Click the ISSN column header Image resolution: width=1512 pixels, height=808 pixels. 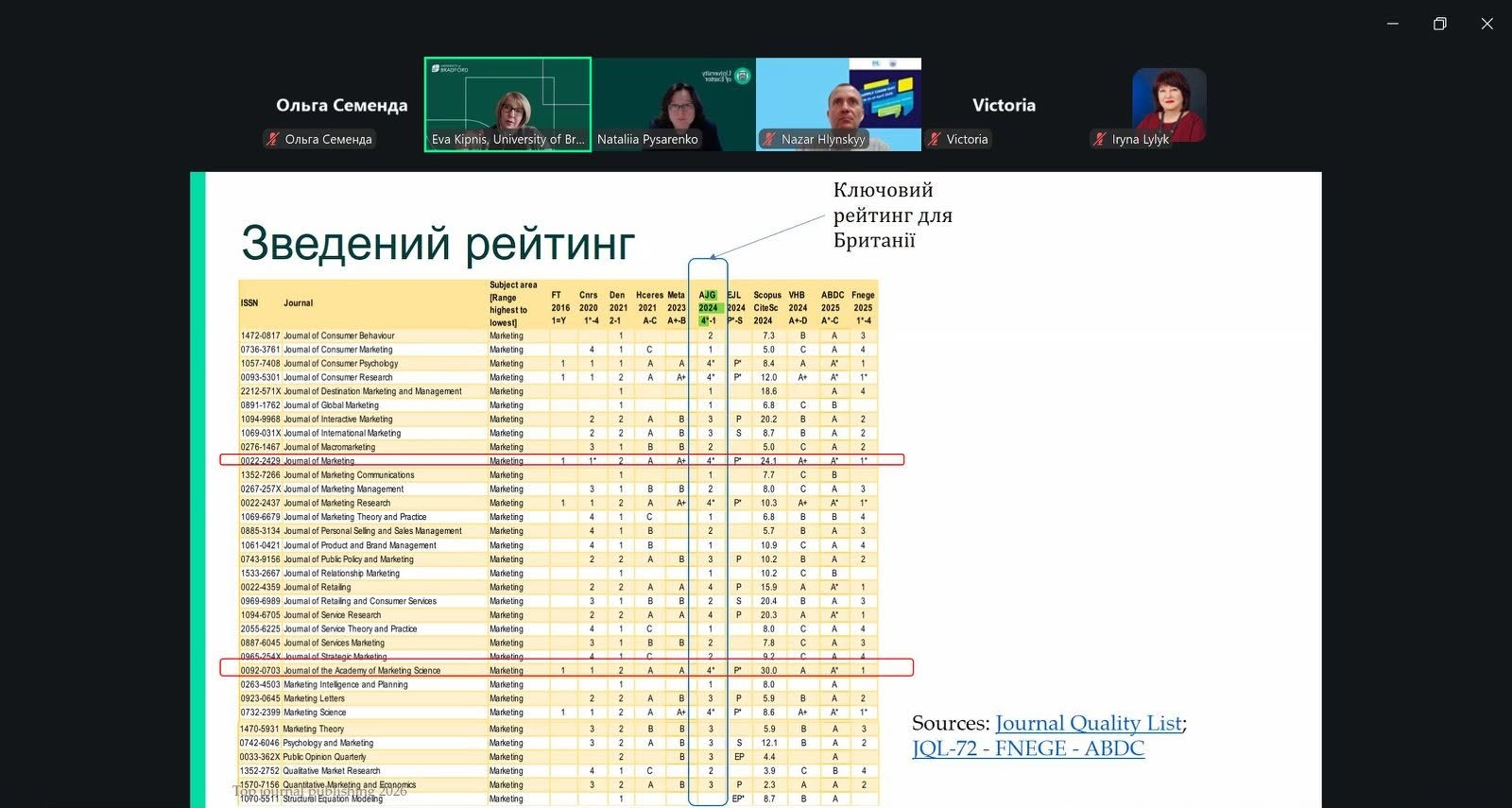pyautogui.click(x=249, y=303)
